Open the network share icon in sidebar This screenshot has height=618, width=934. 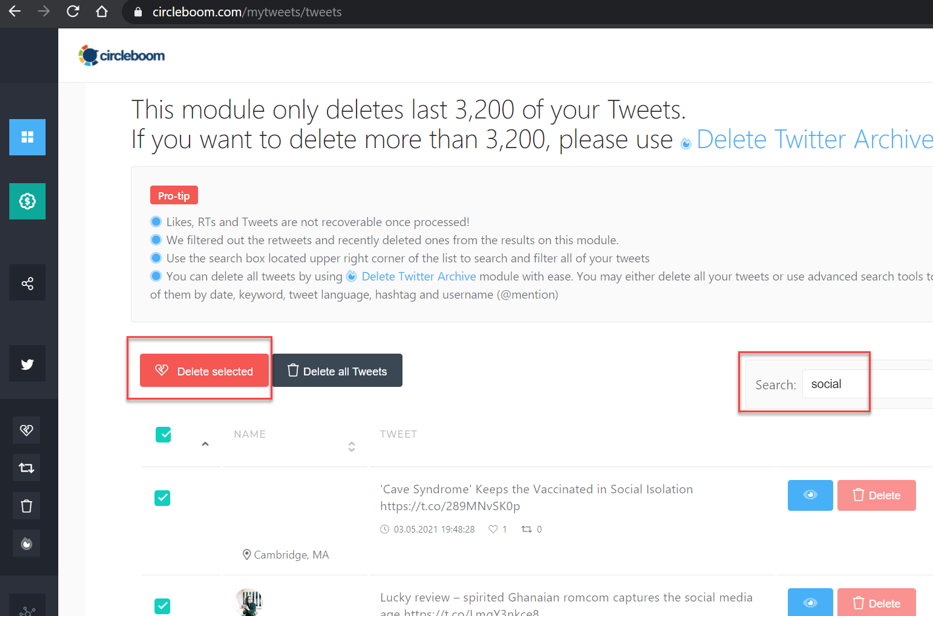click(x=27, y=282)
